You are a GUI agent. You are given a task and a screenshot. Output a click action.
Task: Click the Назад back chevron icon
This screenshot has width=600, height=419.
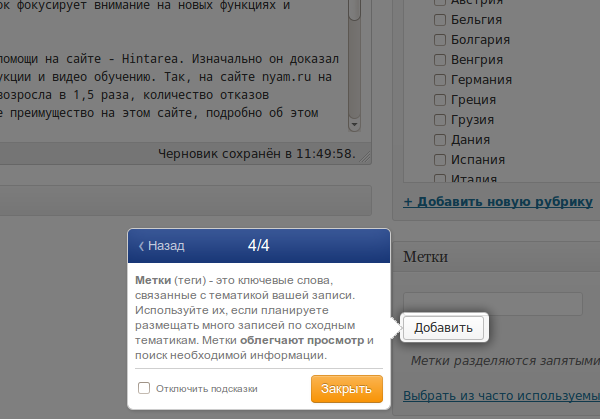(141, 246)
